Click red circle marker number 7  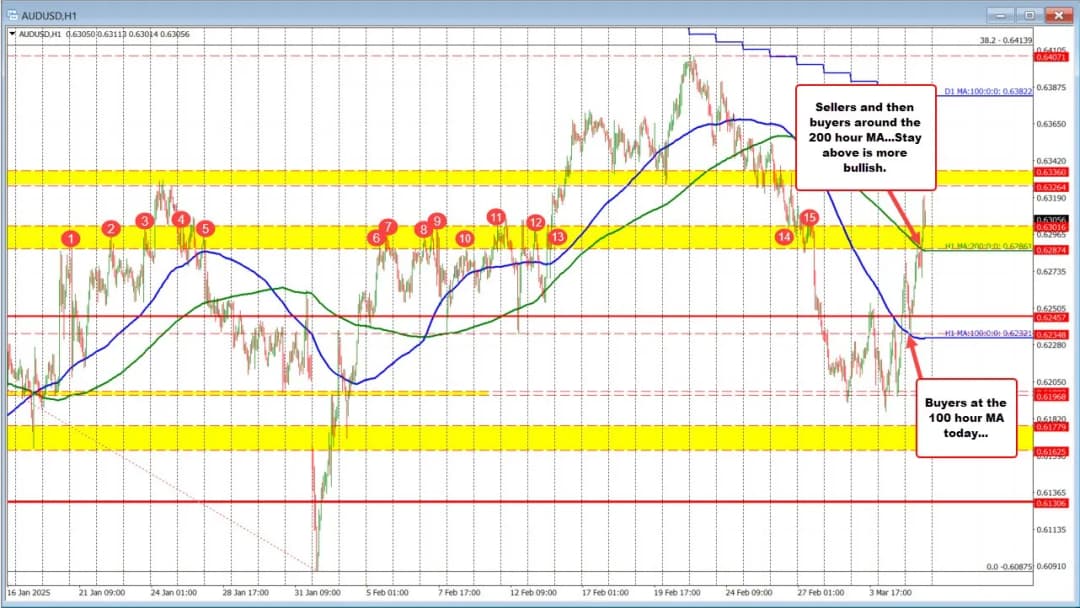click(388, 227)
